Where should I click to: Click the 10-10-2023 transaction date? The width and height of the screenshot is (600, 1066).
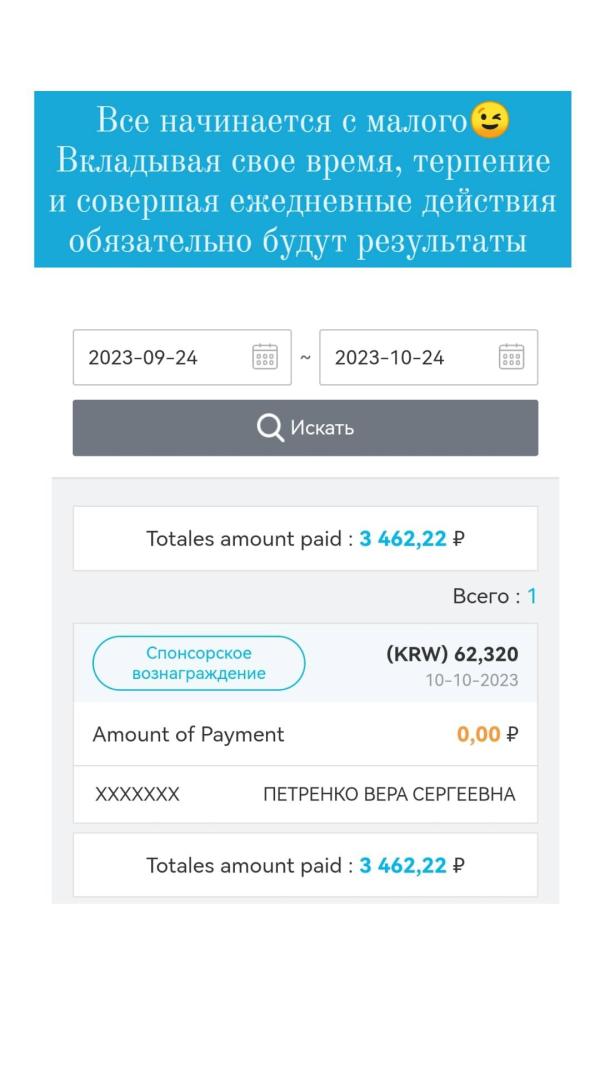point(472,680)
